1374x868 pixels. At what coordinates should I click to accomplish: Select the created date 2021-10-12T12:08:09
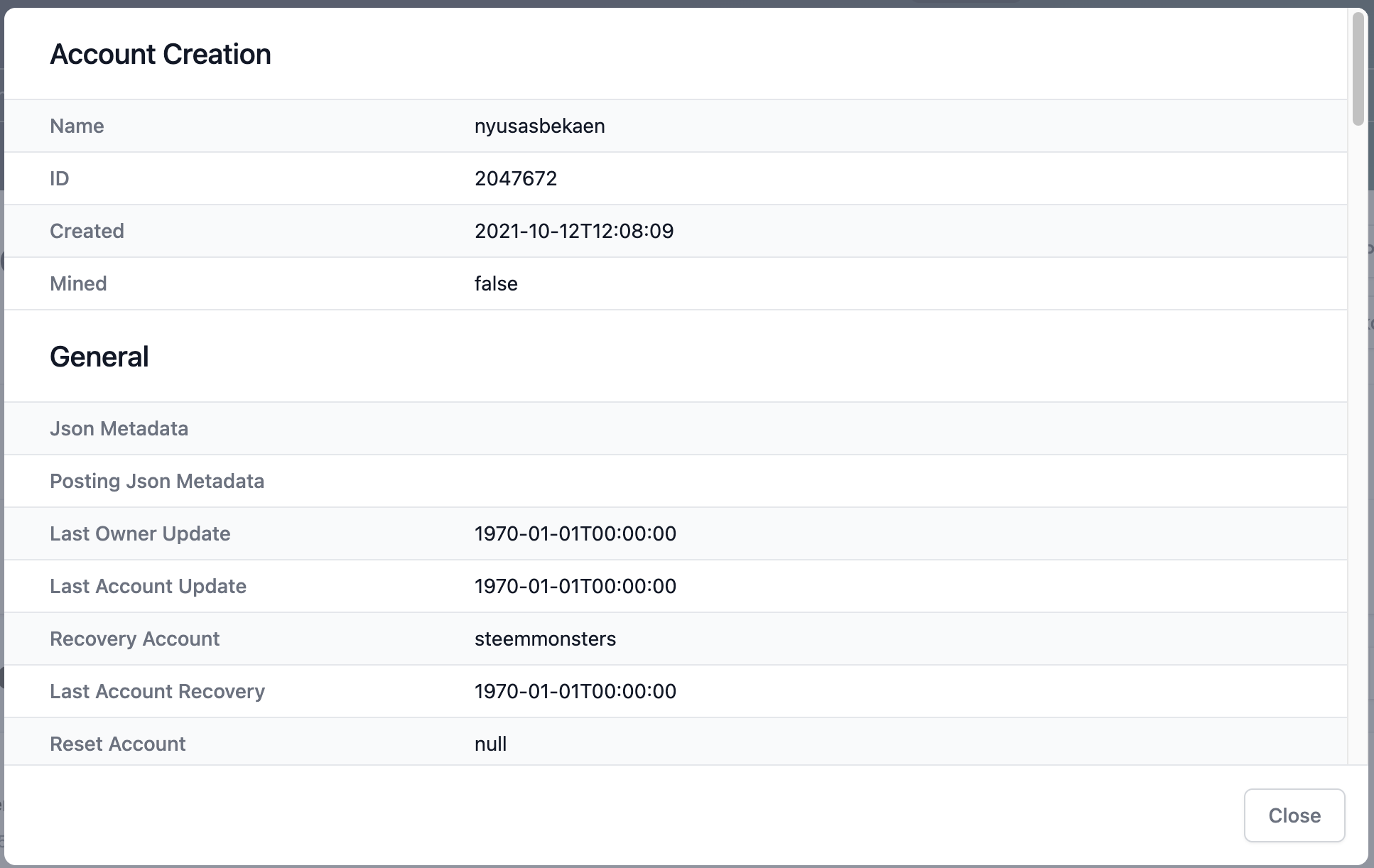(573, 231)
